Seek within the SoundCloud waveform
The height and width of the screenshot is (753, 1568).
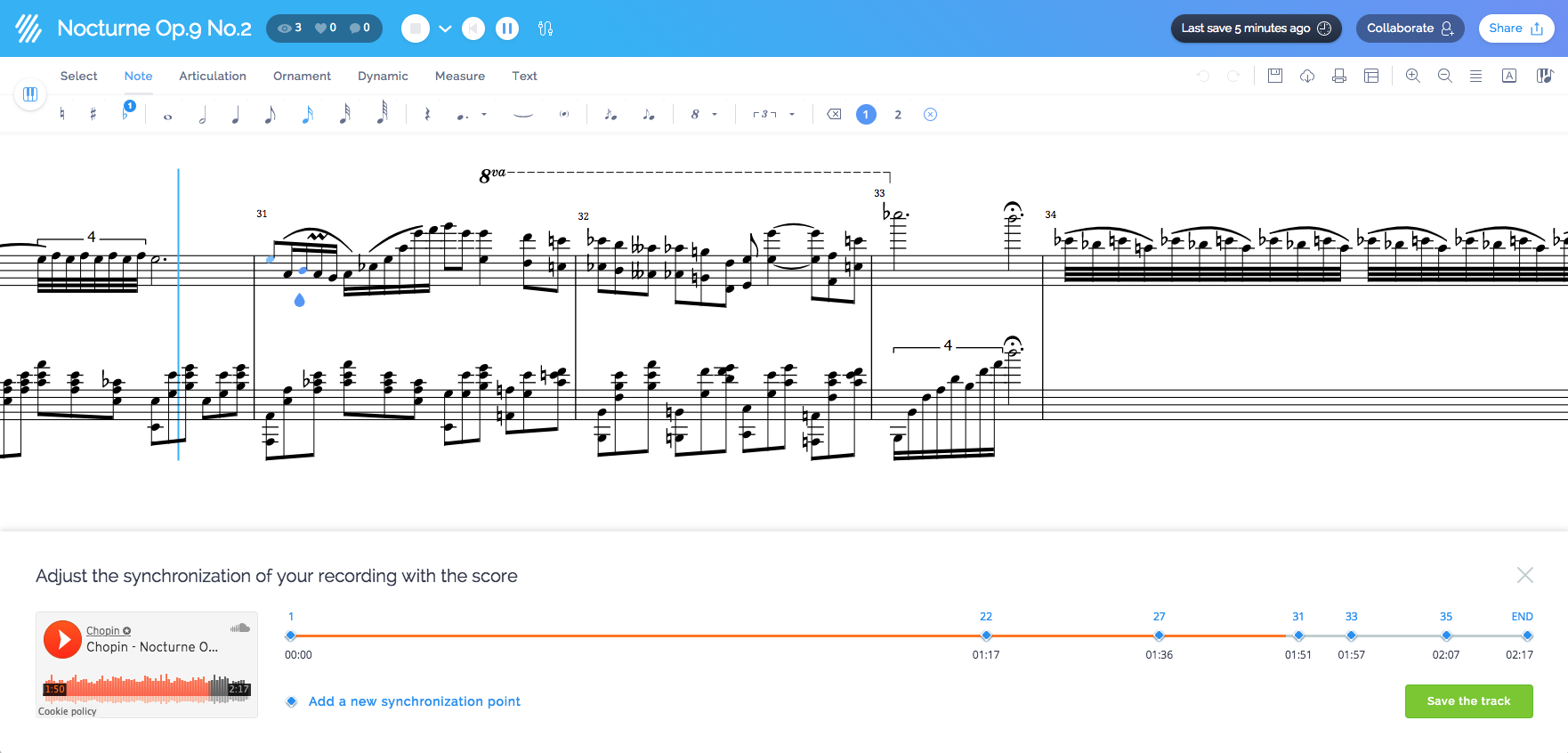(147, 689)
